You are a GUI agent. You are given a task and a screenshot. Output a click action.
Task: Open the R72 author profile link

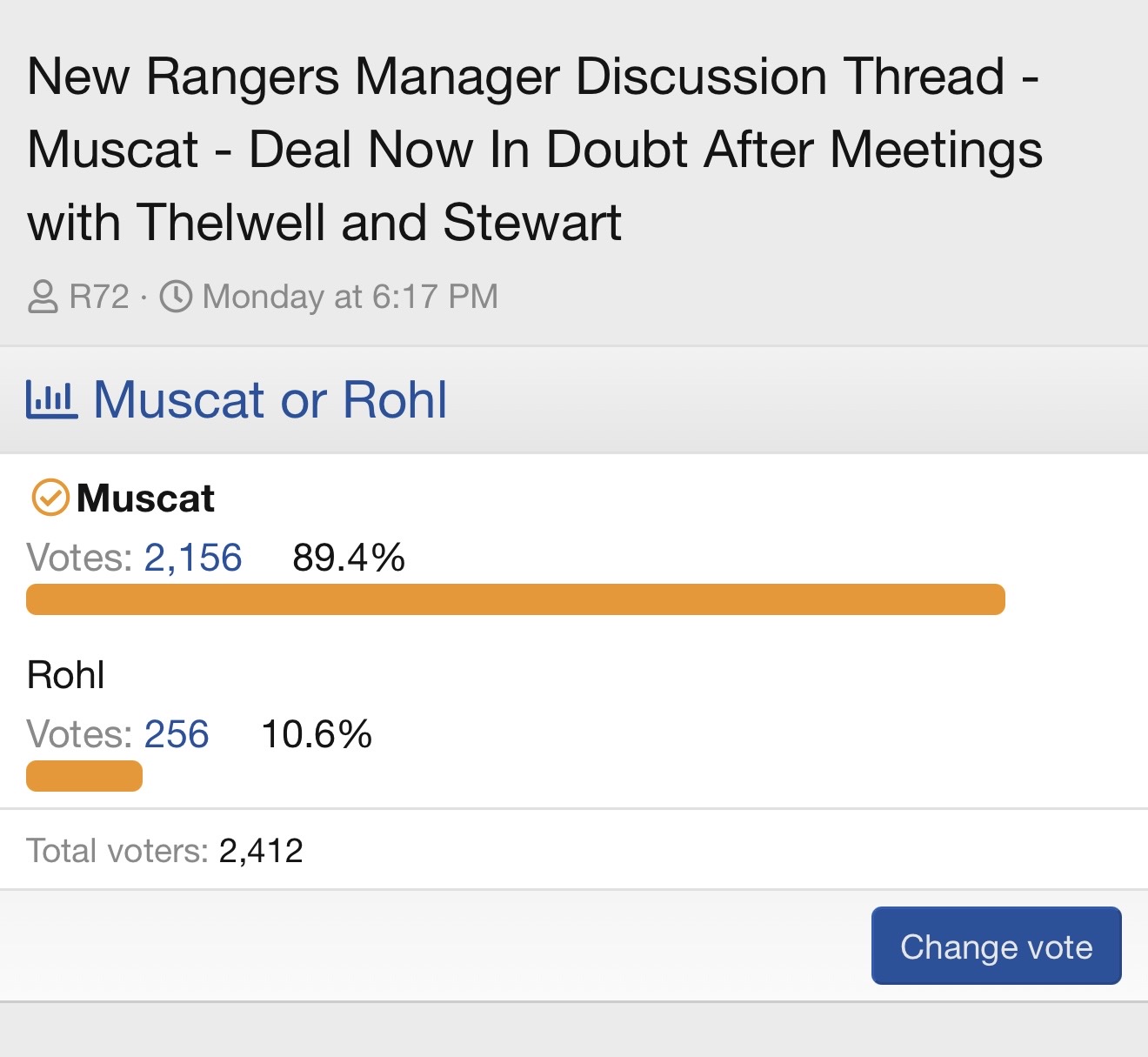99,297
